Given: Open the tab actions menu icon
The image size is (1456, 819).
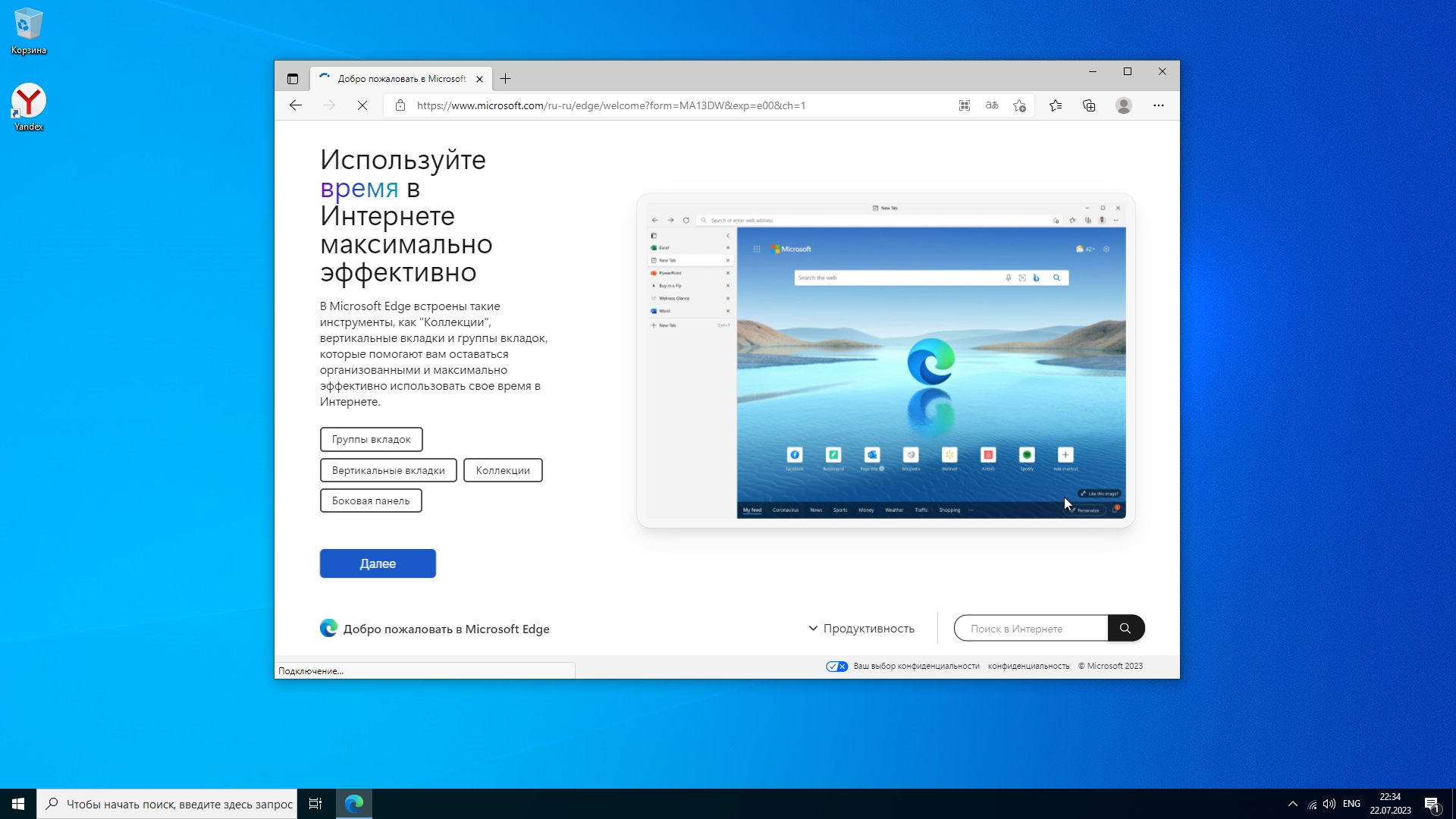Looking at the screenshot, I should [293, 79].
